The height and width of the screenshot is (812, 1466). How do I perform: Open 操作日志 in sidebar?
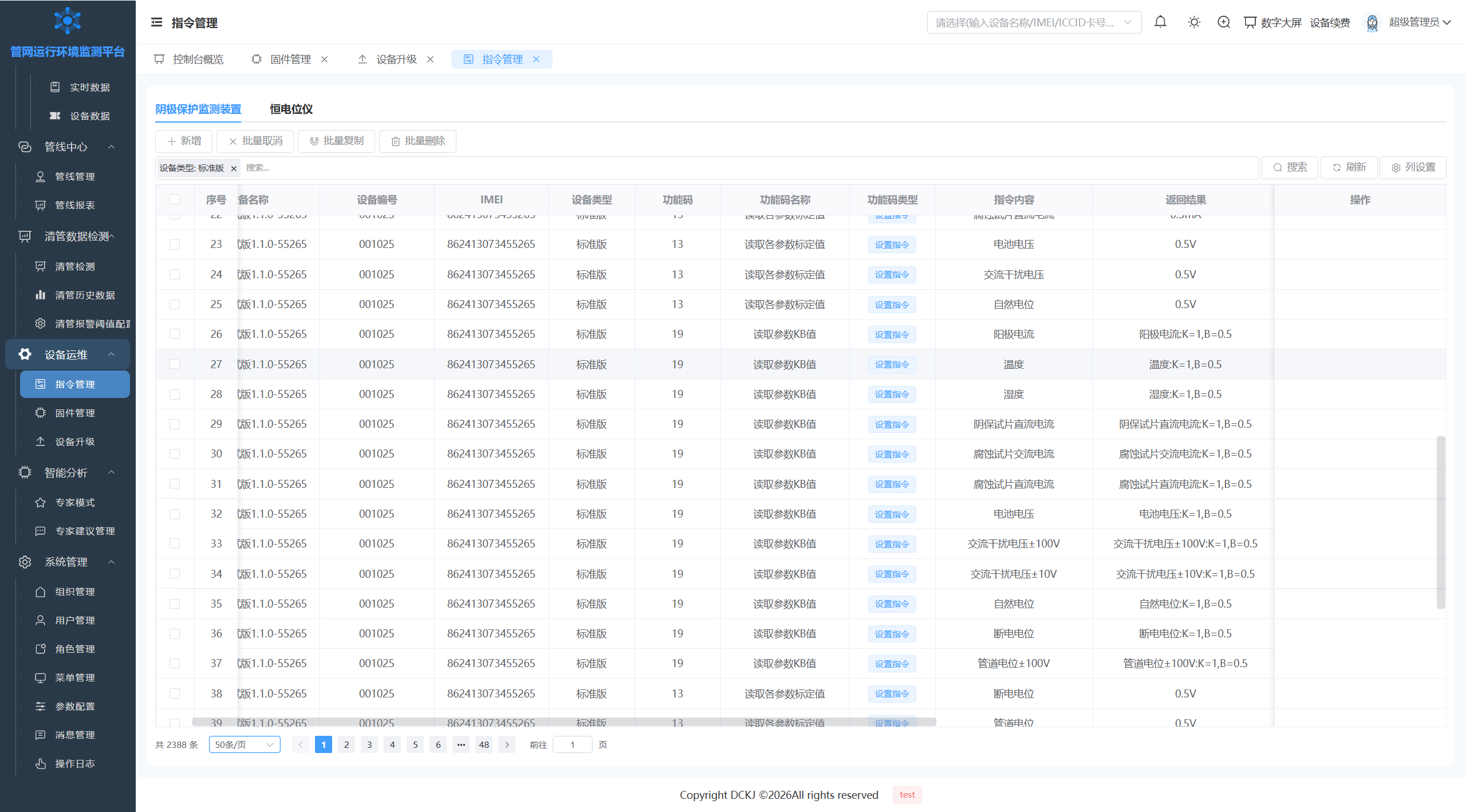point(76,763)
